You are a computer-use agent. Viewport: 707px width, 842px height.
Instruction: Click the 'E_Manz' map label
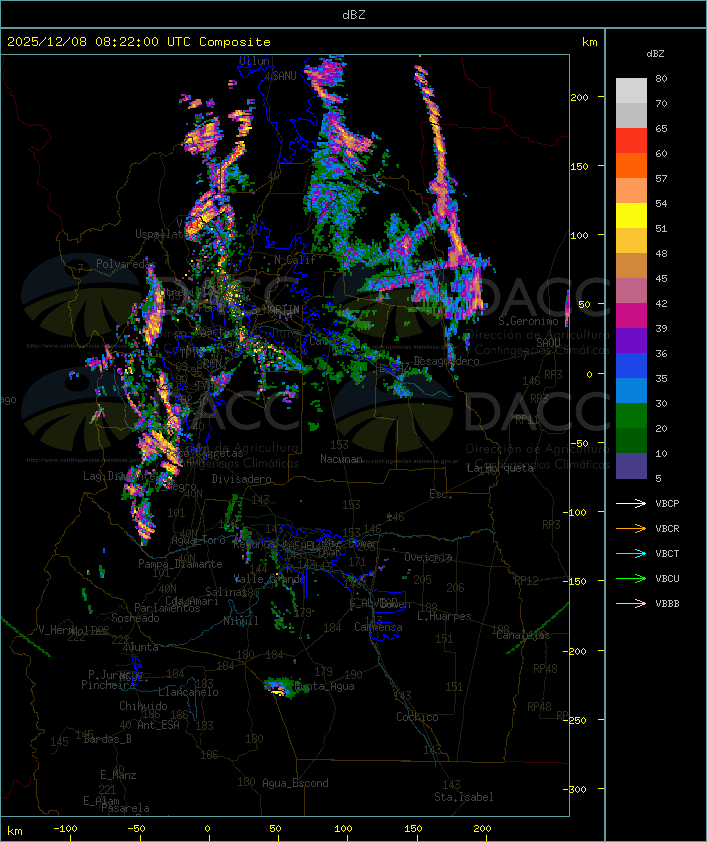[x=118, y=775]
